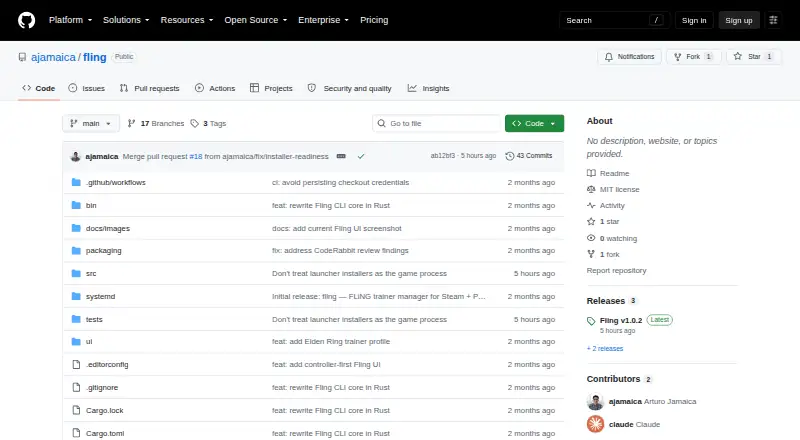Click the repository icon before ajamaica

click(x=22, y=57)
